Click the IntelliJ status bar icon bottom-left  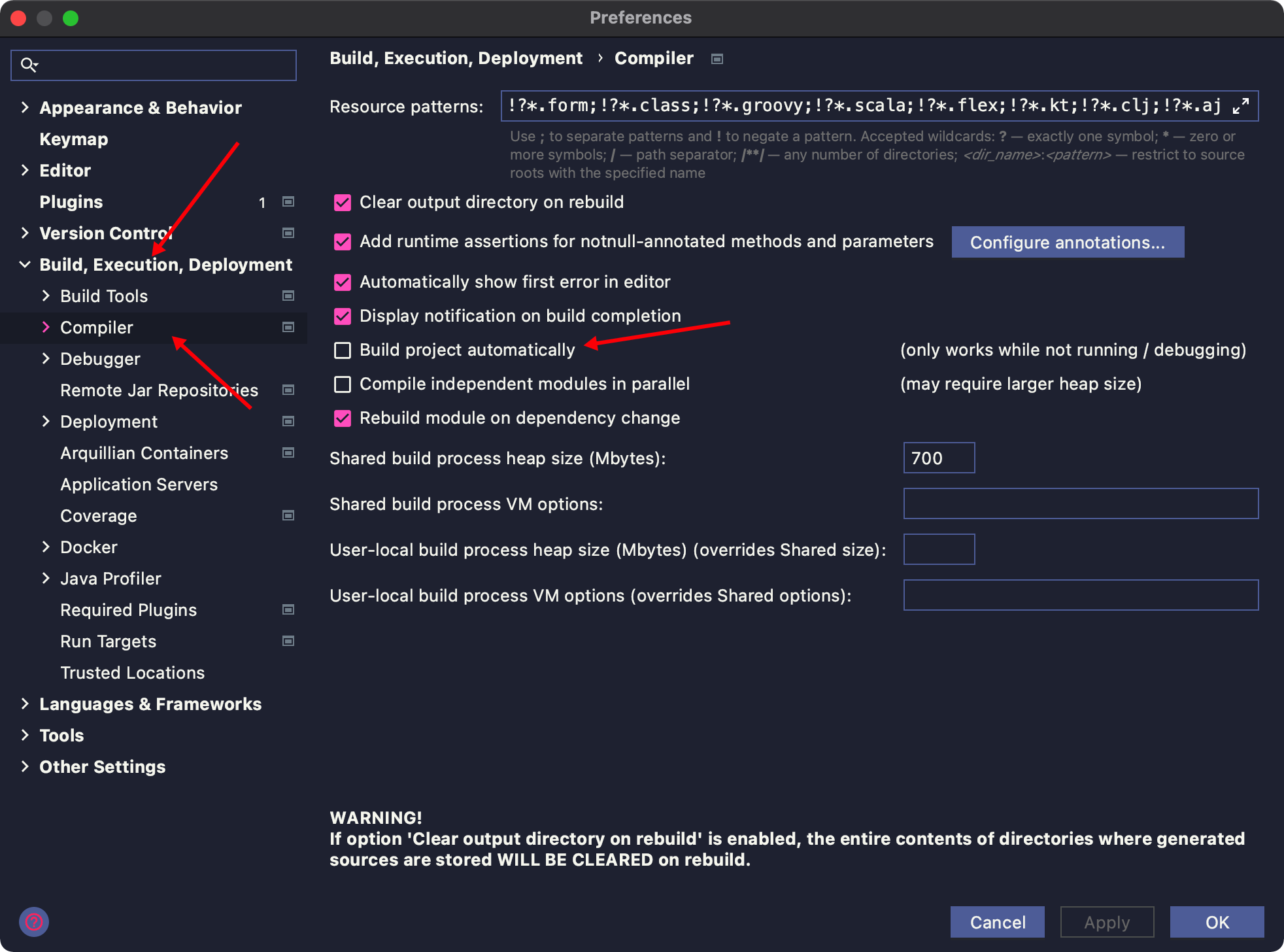[34, 920]
